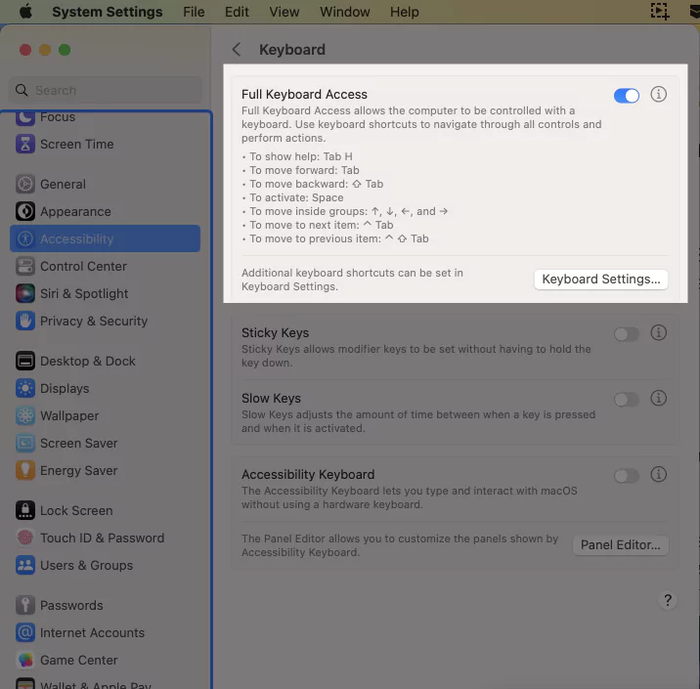Show info for Slow Keys
700x689 pixels.
click(658, 398)
